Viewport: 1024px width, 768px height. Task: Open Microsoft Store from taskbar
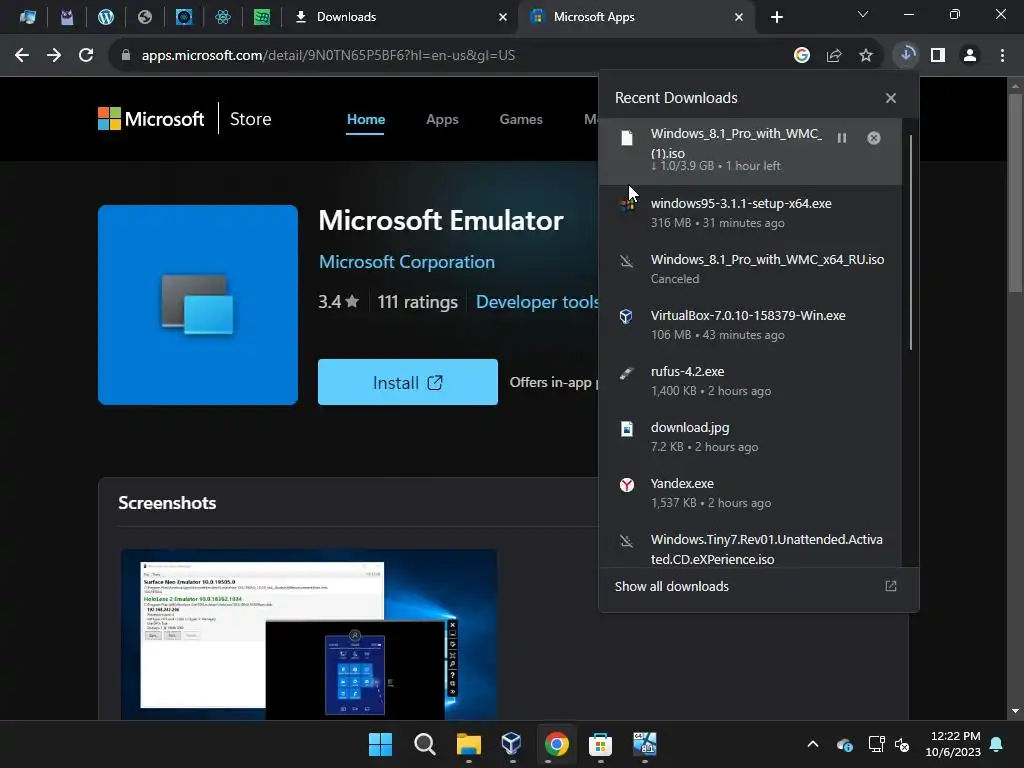click(x=600, y=744)
